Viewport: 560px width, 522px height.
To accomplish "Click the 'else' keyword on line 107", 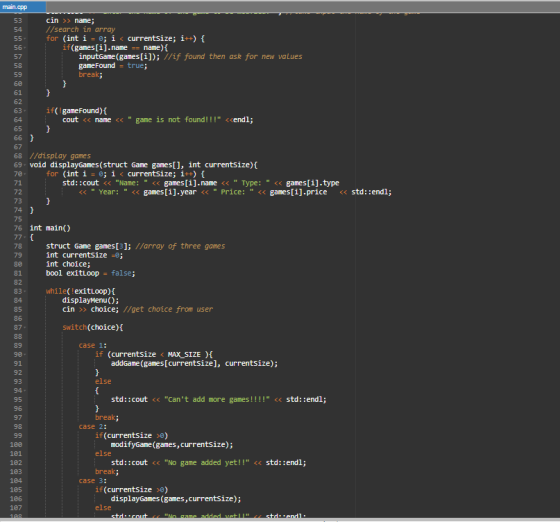I will tap(103, 508).
